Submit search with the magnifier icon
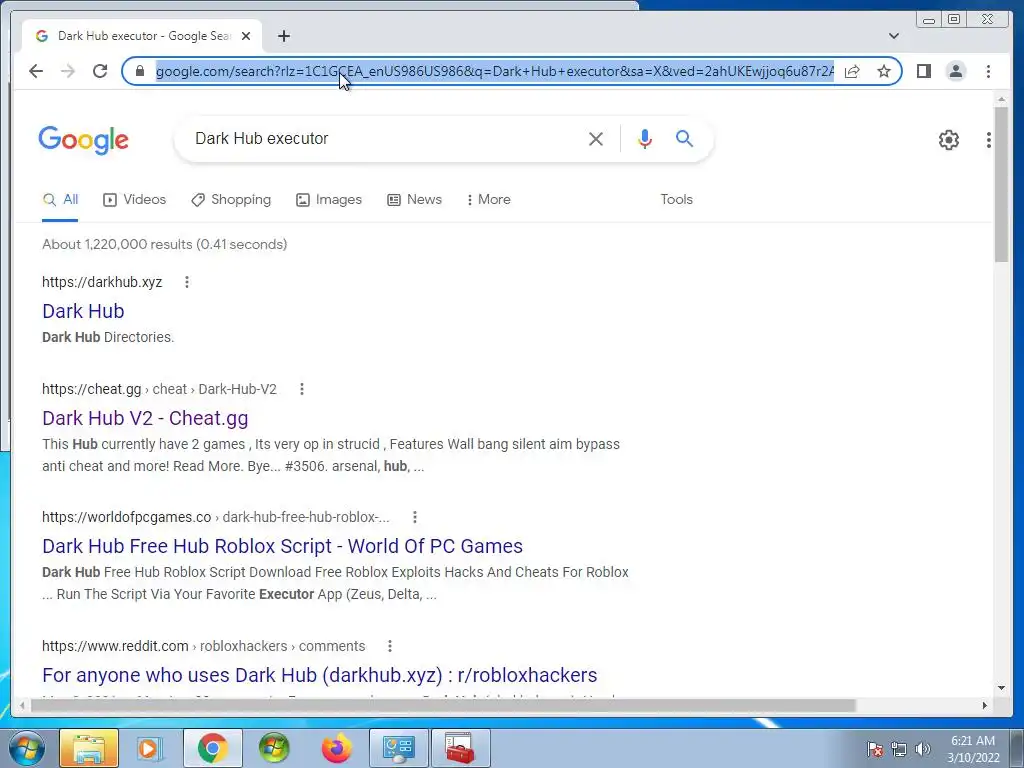 684,138
